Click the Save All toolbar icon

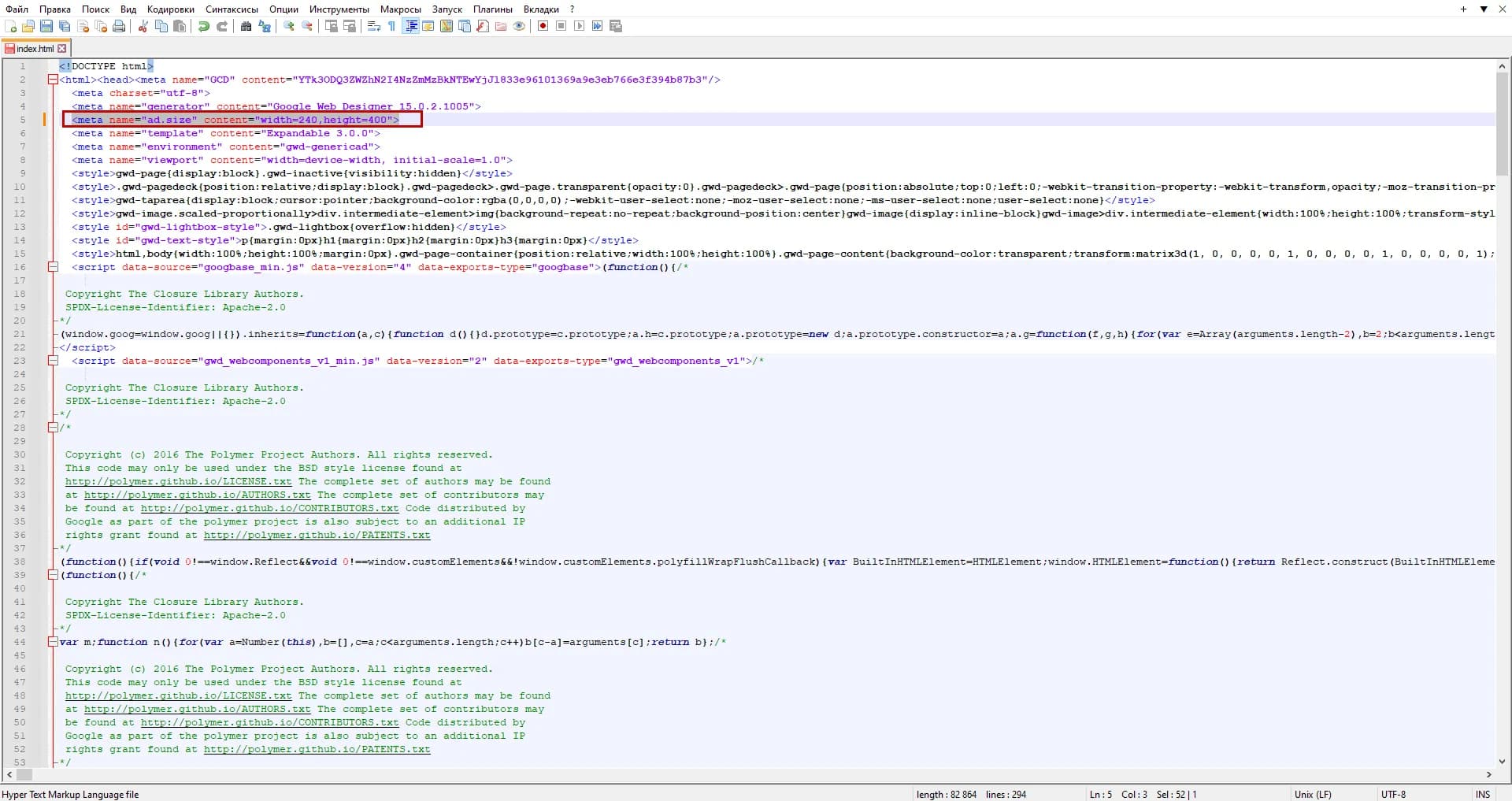click(x=65, y=26)
